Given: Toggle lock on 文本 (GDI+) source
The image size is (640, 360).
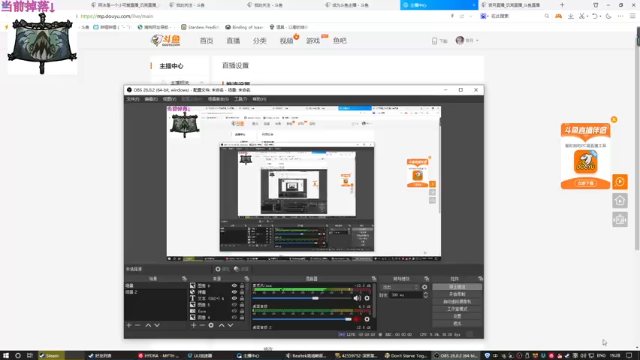Looking at the screenshot, I should coord(242,298).
